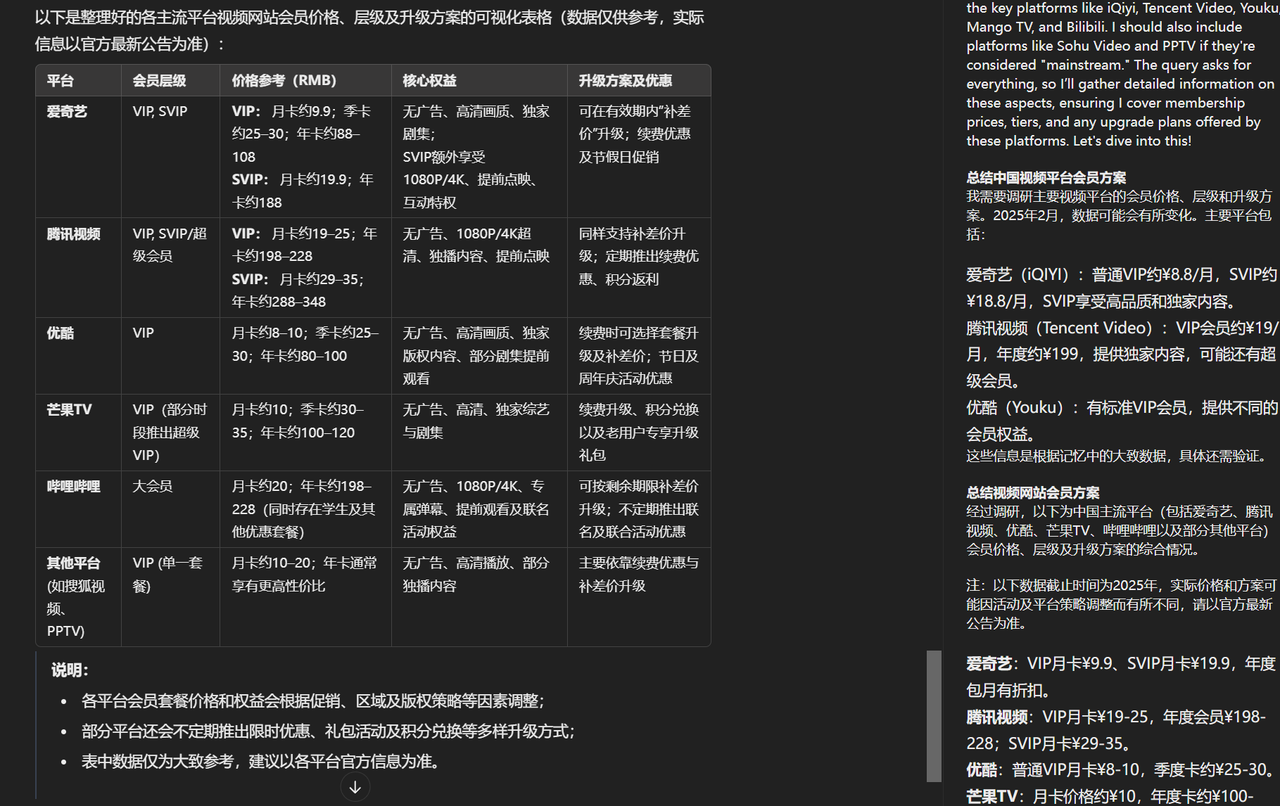Click 其他平台 price cell with 月卡约10–20
1280x806 pixels.
click(305, 597)
